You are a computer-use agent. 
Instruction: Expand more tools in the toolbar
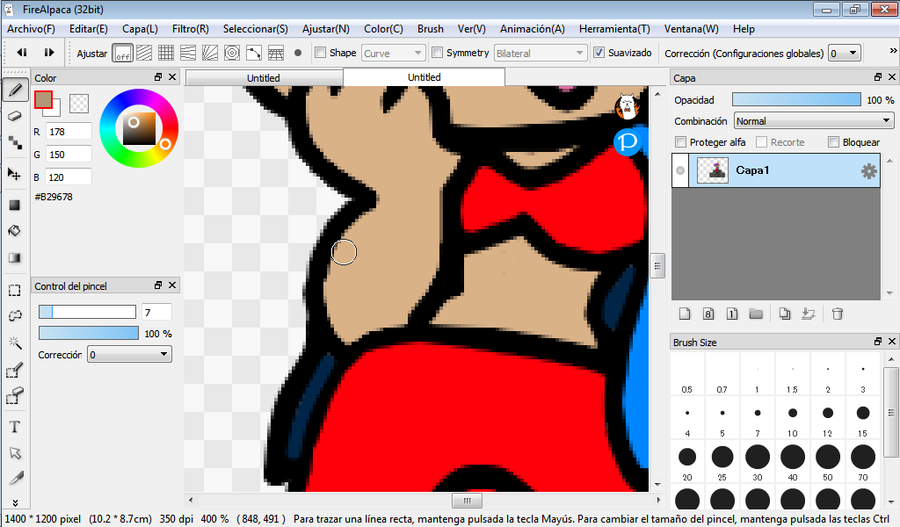[15, 502]
